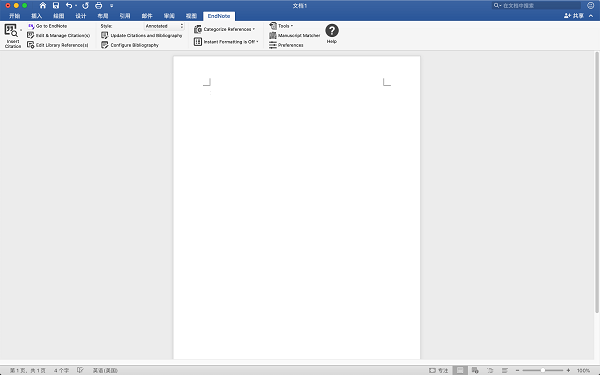This screenshot has width=600, height=375.
Task: Select the EndNote ribbon tab
Action: (x=219, y=16)
